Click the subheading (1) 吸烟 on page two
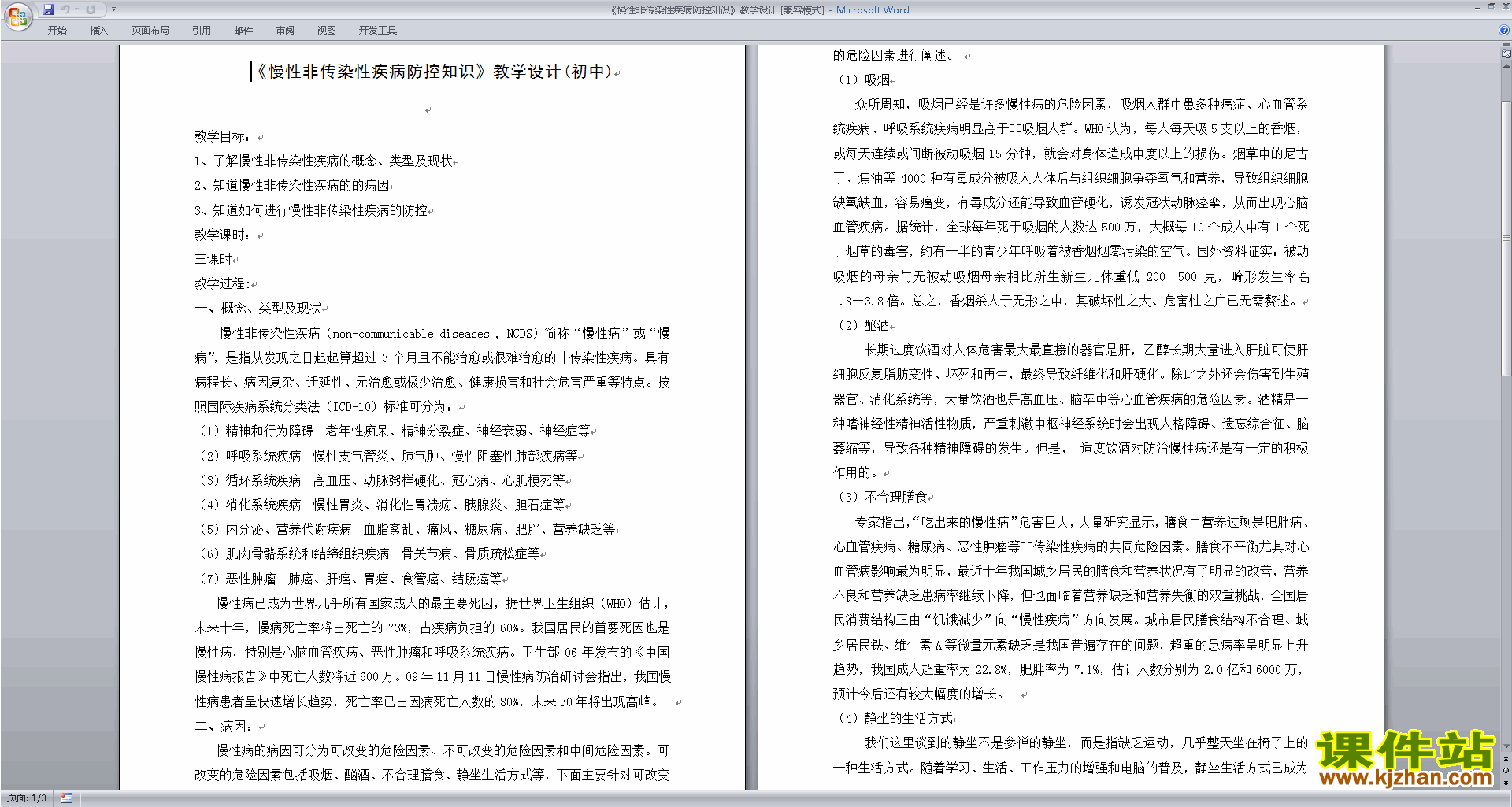1512x807 pixels. (862, 80)
